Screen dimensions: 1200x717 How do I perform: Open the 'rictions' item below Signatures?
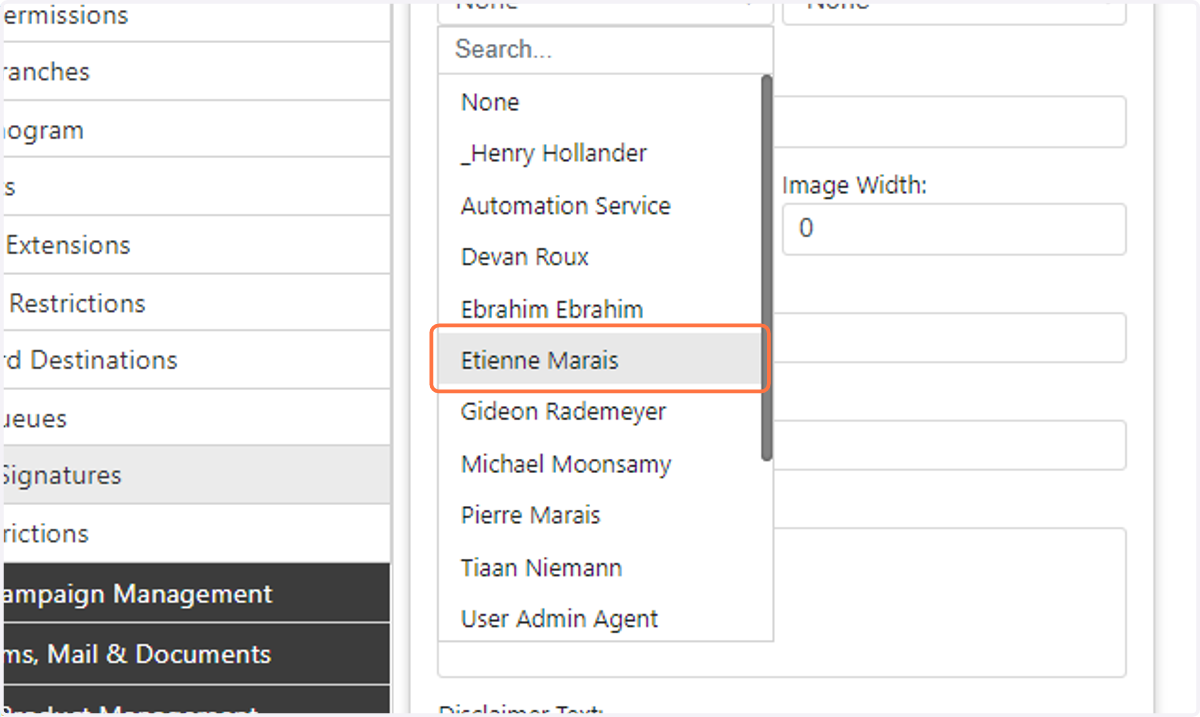tap(195, 533)
